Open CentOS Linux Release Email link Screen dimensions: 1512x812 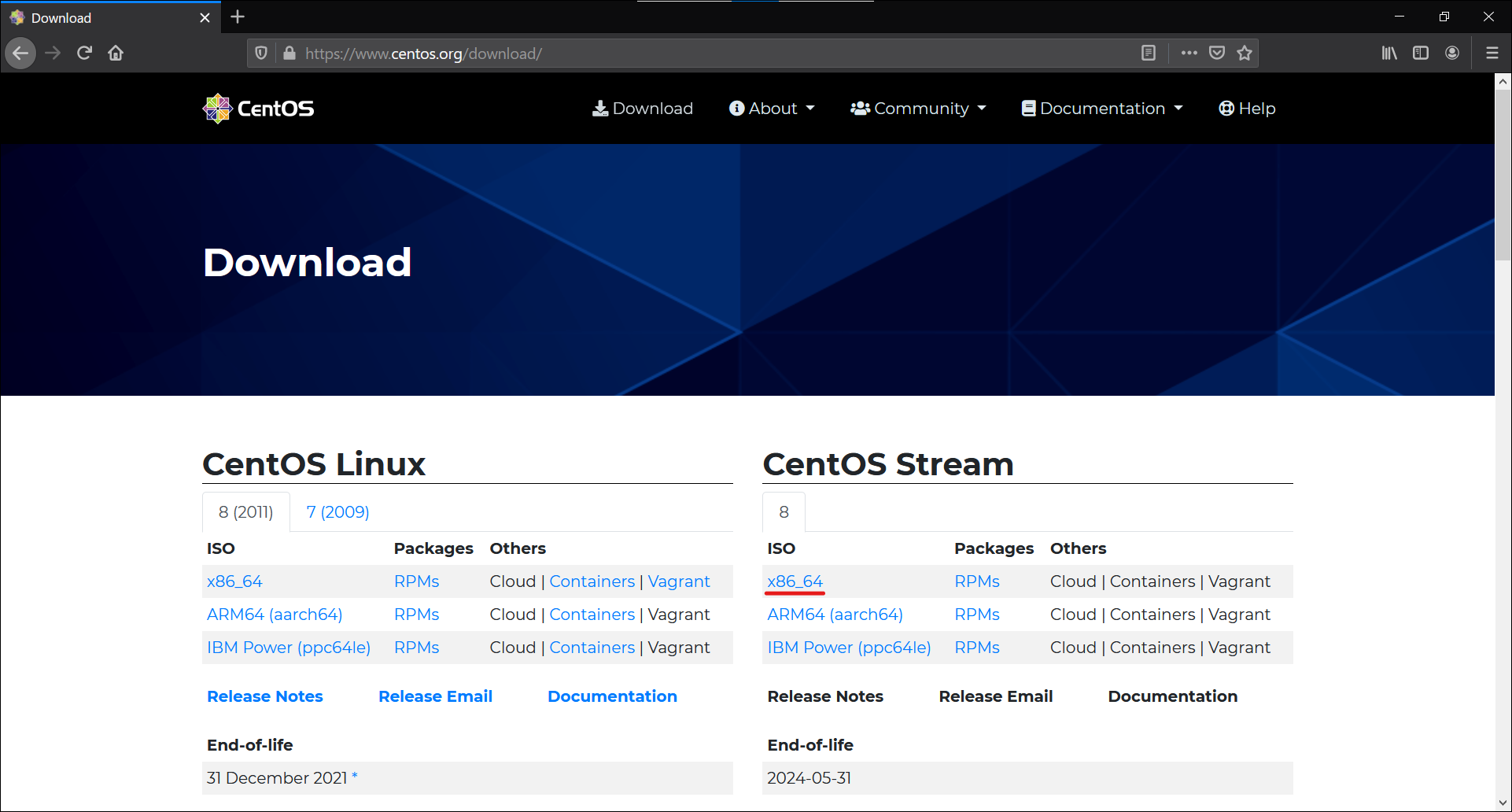tap(435, 696)
